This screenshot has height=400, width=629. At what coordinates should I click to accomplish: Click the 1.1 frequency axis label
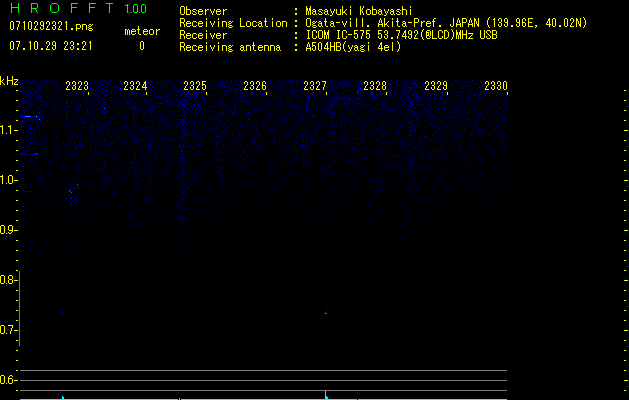coord(8,130)
